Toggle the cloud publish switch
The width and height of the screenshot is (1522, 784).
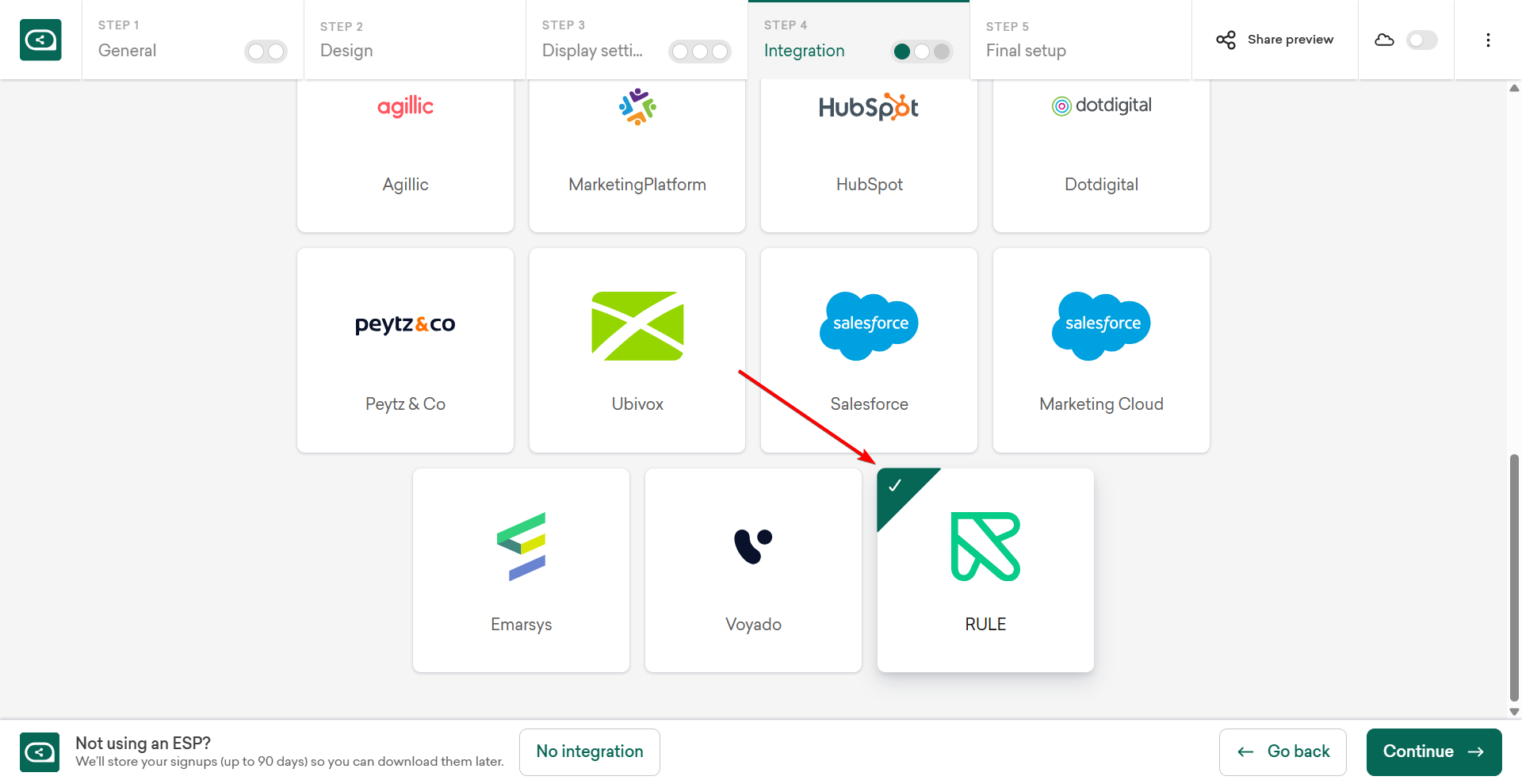click(1421, 40)
